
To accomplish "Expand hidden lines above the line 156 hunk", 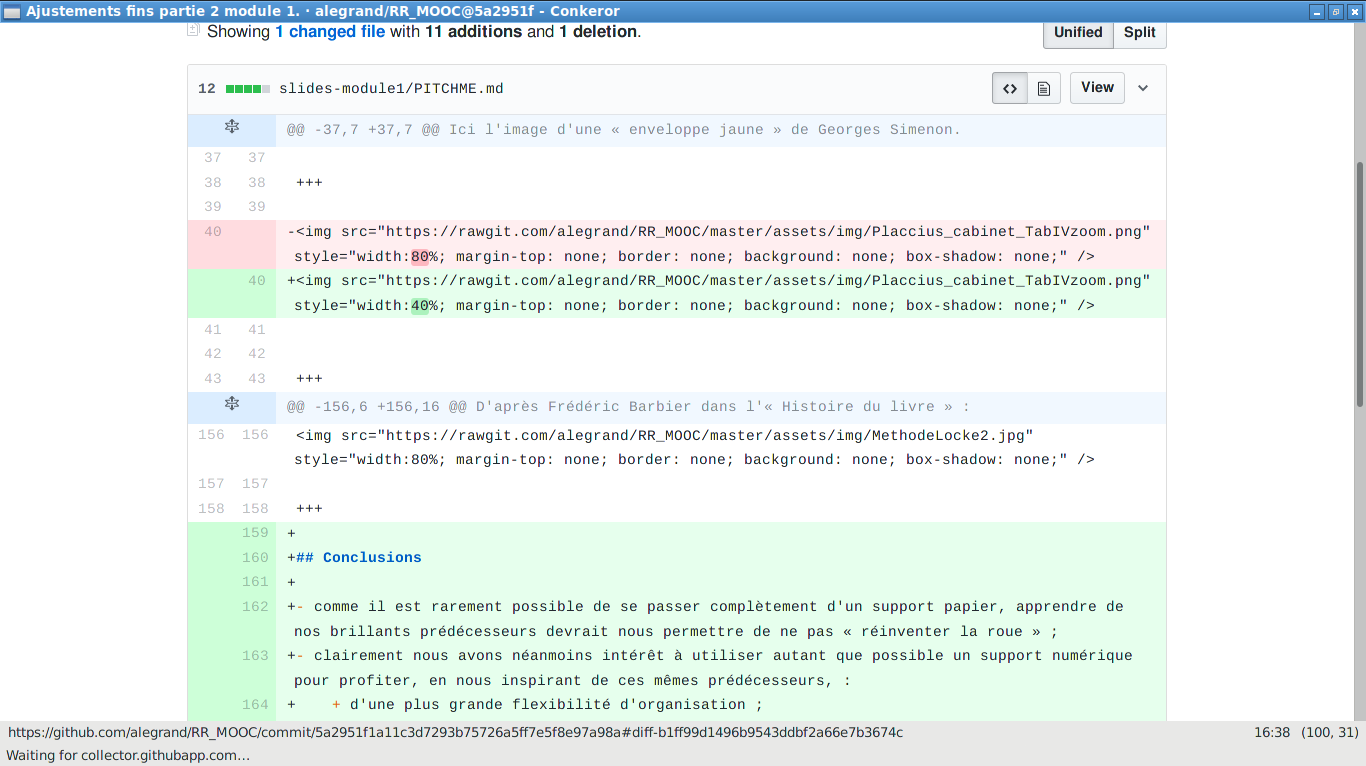I will 232,404.
